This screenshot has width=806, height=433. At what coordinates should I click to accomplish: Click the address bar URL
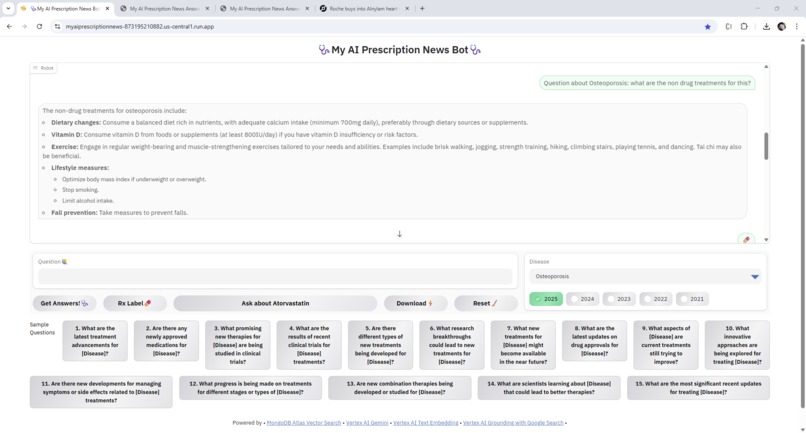coord(140,27)
